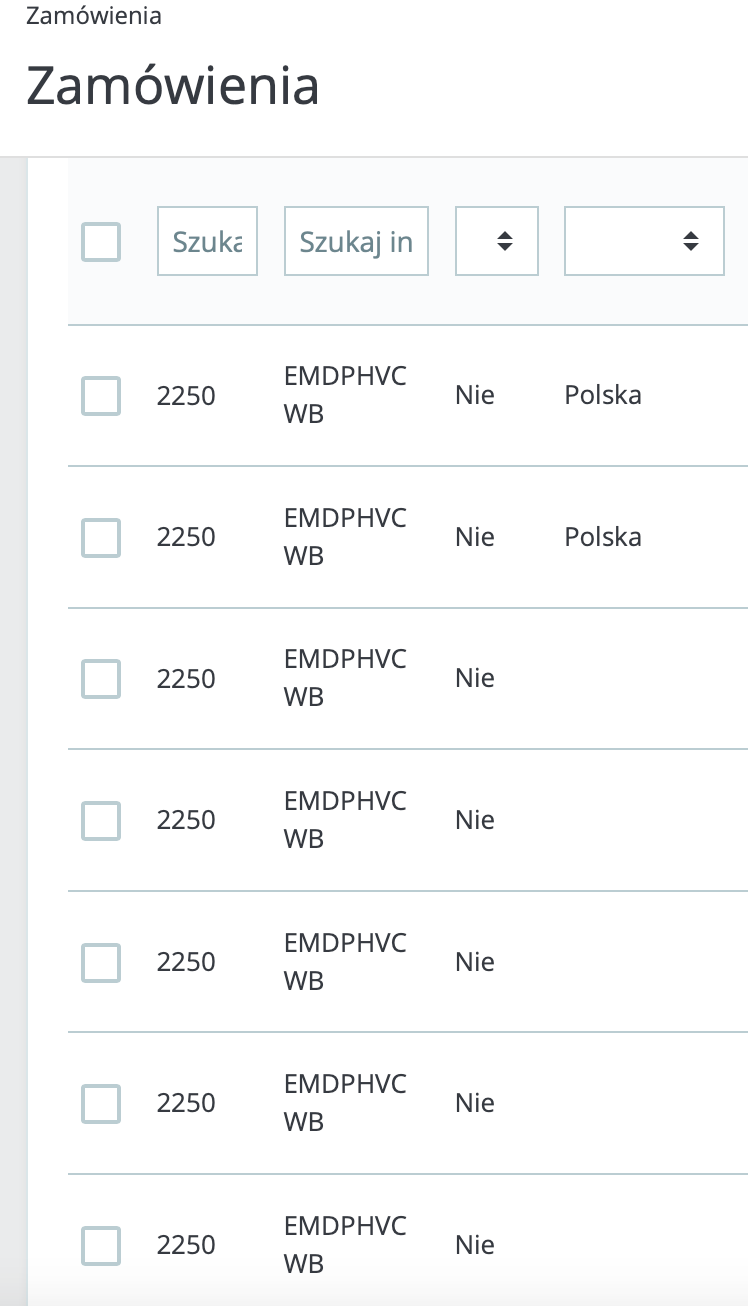Open reference EMDPHVC WB in sixth row
Image resolution: width=748 pixels, height=1306 pixels.
click(345, 1103)
